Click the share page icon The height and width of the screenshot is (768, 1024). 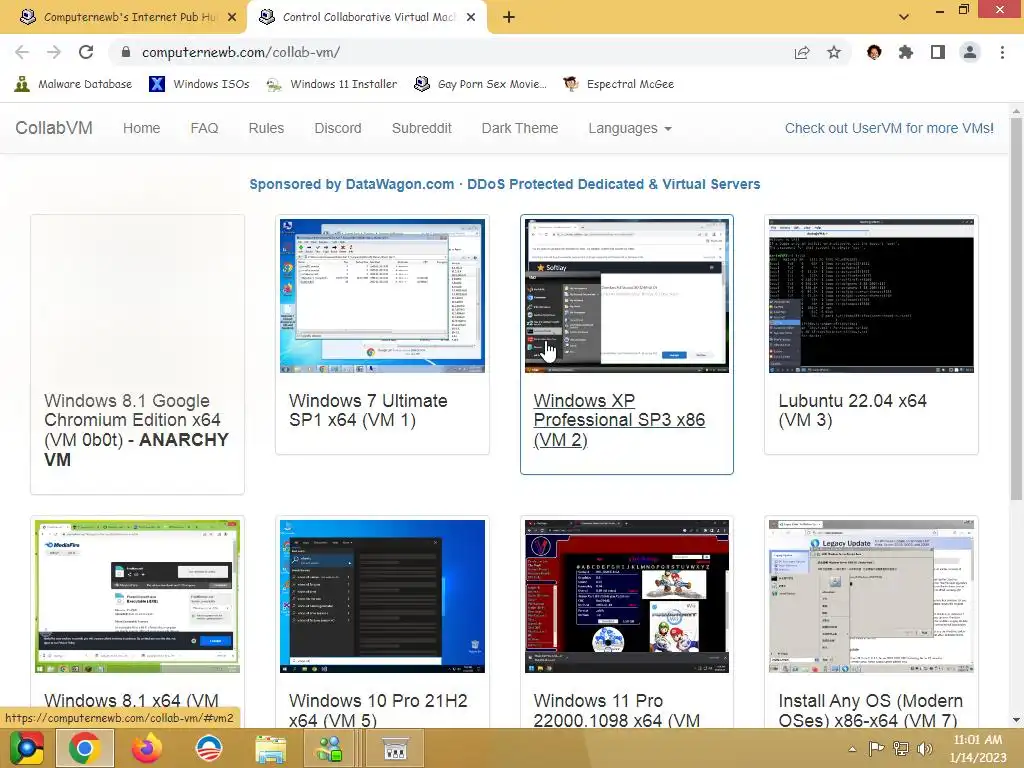tap(802, 52)
